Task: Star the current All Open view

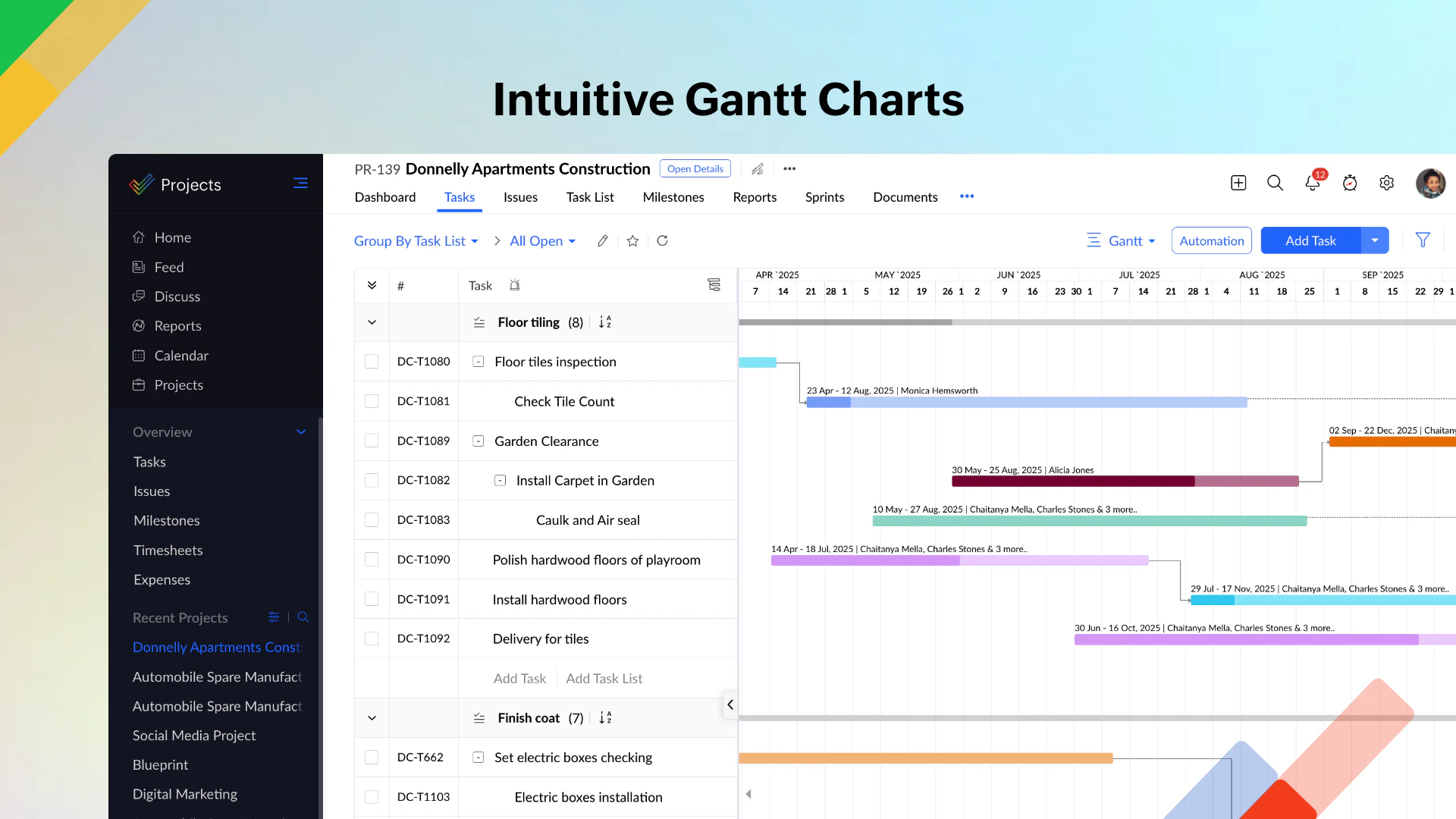Action: coord(632,240)
